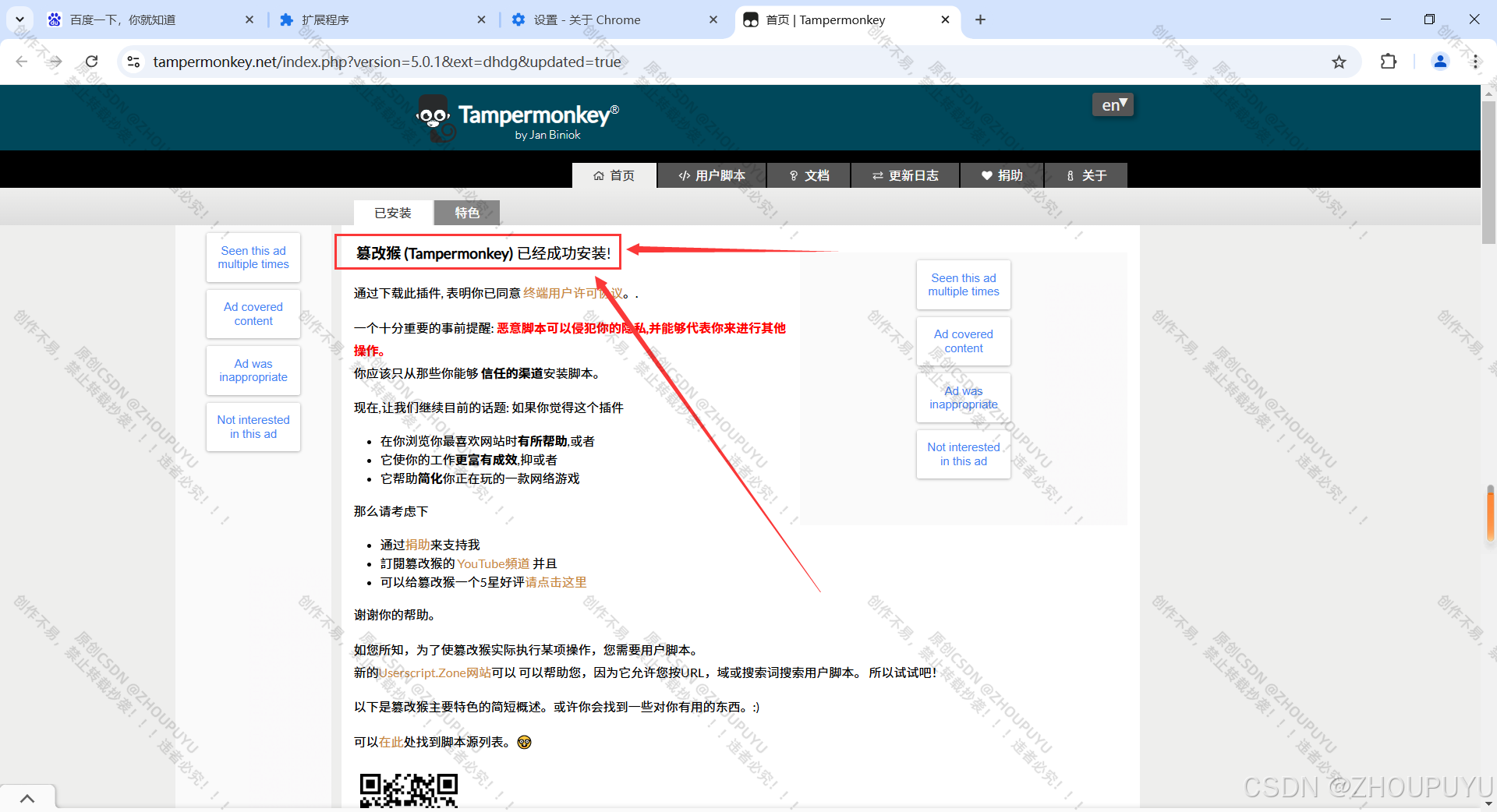The image size is (1497, 812).
Task: Restore down the Chrome window
Action: [1429, 19]
